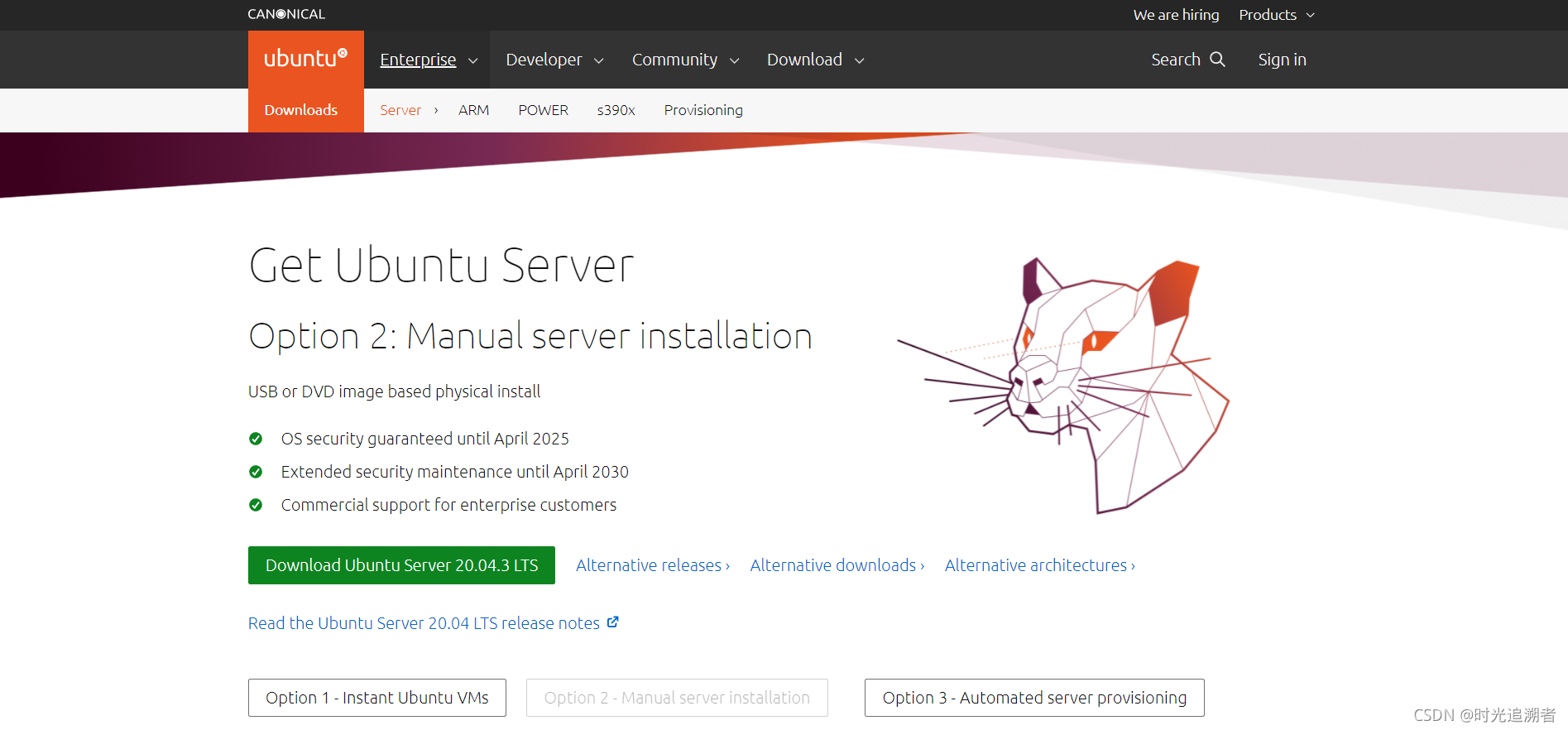Click text 'Extended security maintenance until April 2030'
This screenshot has width=1568, height=730.
(x=455, y=472)
